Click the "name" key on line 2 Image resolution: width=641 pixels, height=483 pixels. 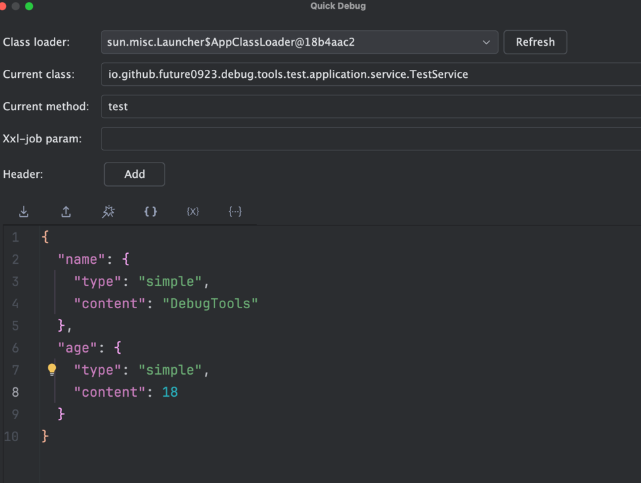(80, 259)
